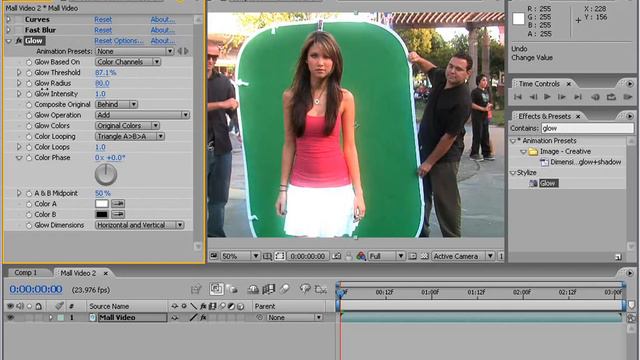Click the Color A swatch
The image size is (640, 360).
click(x=102, y=204)
